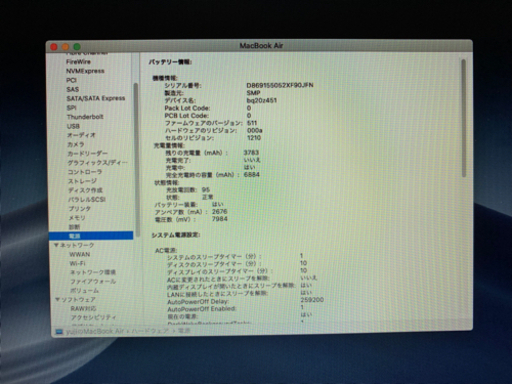Open SATA/SATA Express entry
Screen dimensions: 512x384
click(96, 98)
